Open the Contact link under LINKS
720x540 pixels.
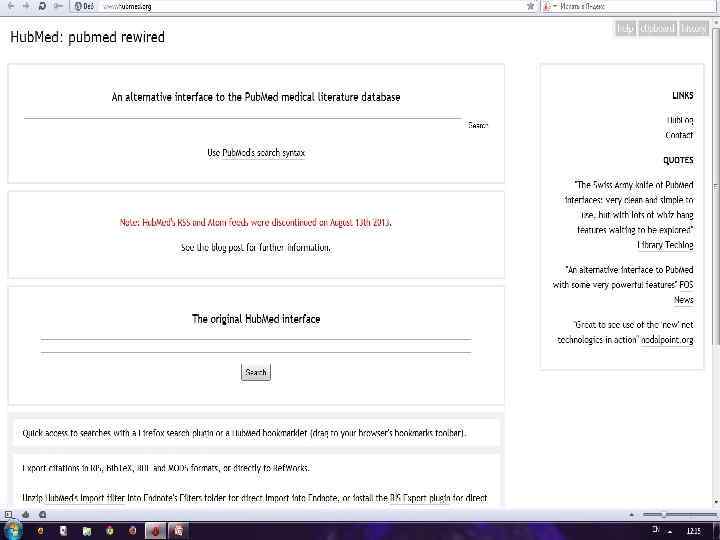pos(679,135)
